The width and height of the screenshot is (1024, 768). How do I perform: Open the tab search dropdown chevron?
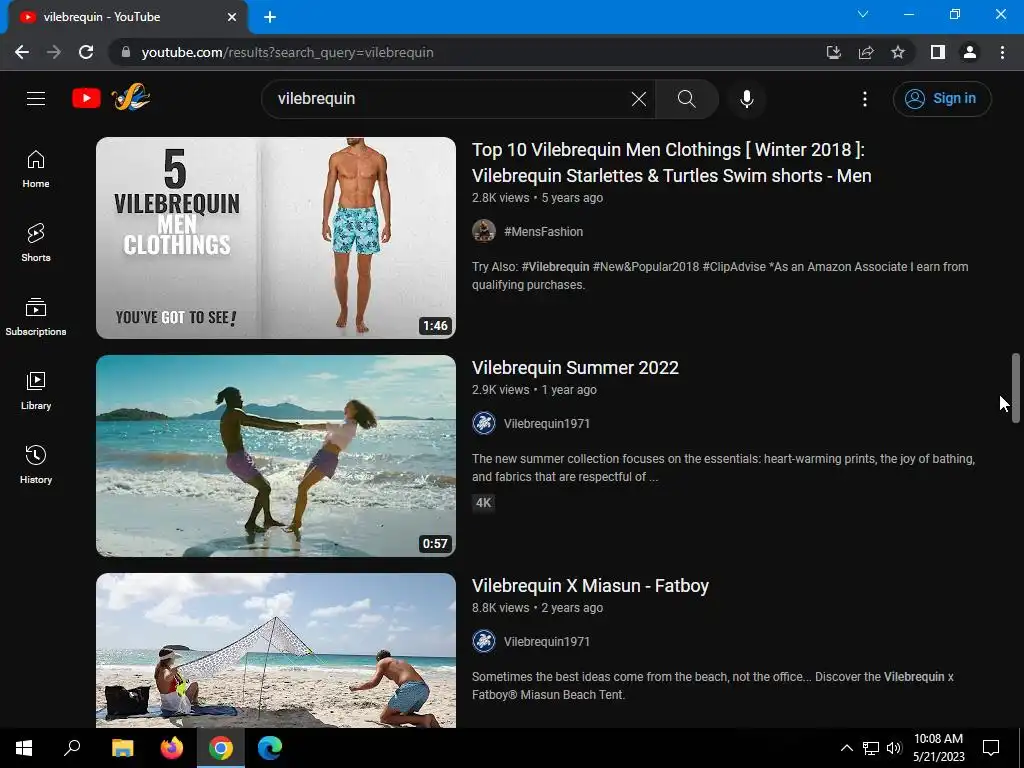863,14
